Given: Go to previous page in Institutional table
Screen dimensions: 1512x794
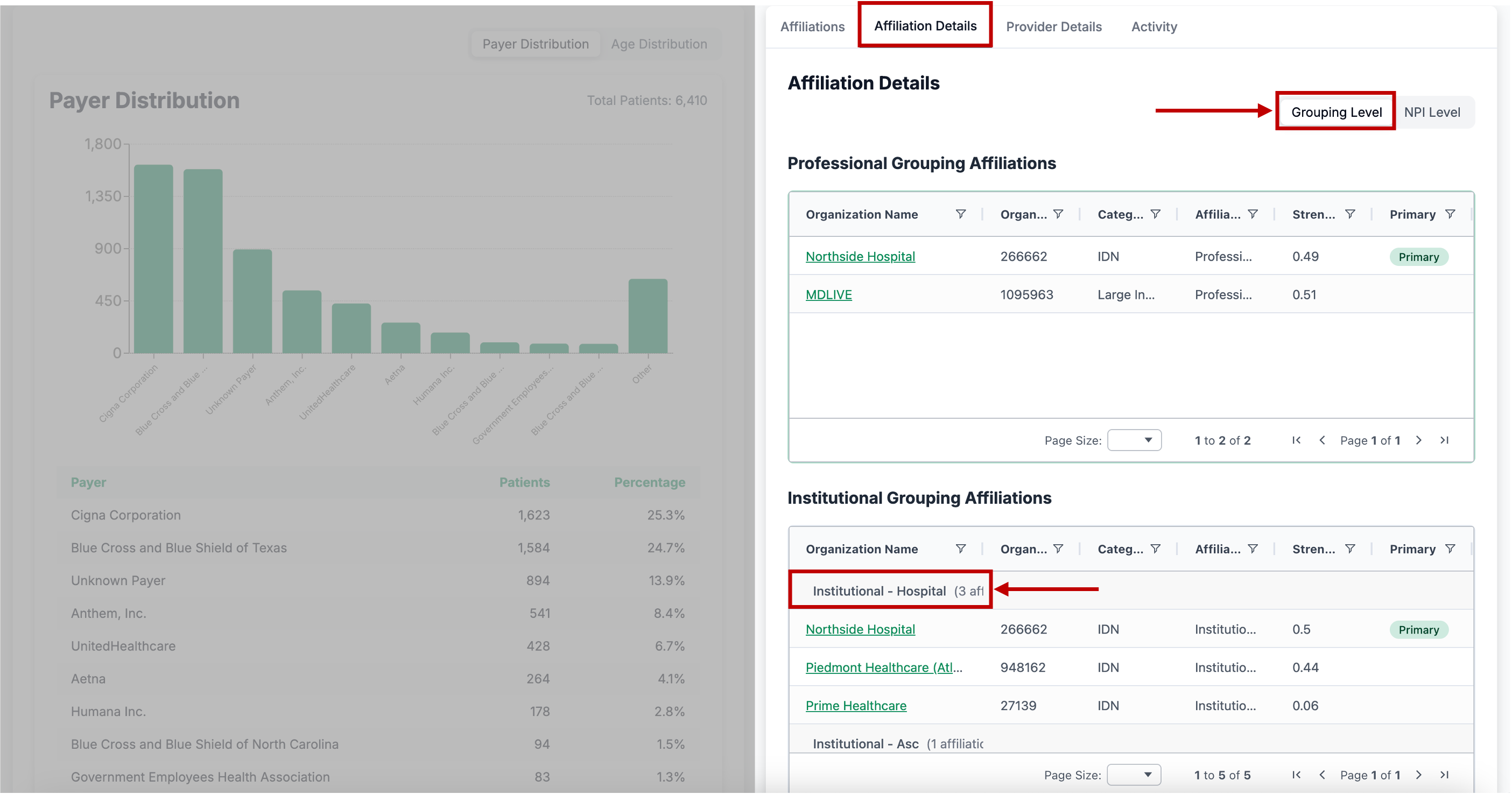Looking at the screenshot, I should tap(1322, 775).
